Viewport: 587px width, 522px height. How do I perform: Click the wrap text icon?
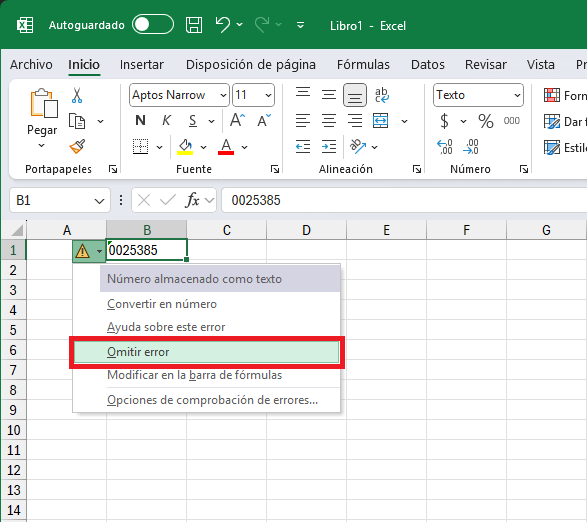[381, 95]
